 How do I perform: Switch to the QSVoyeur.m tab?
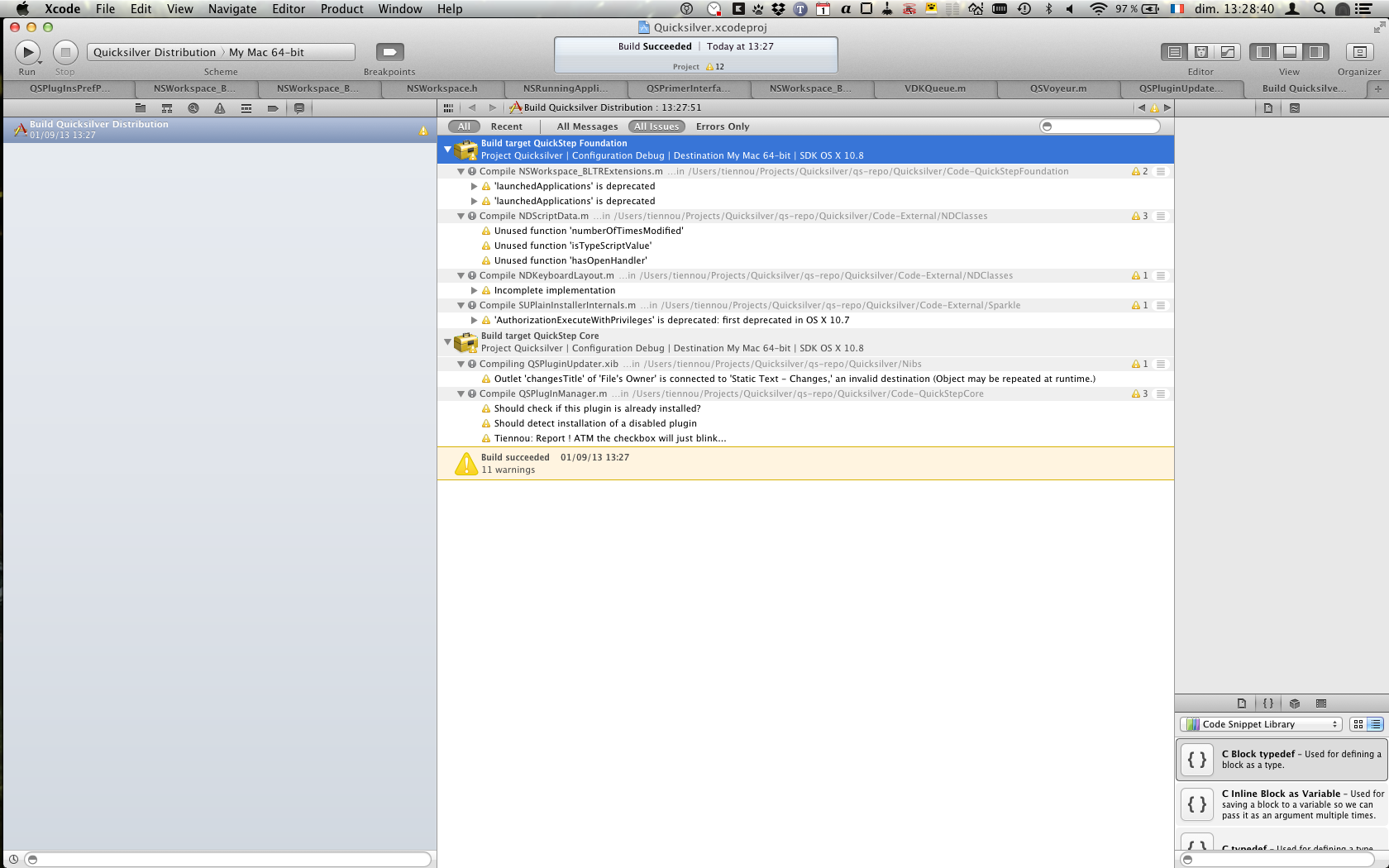[1057, 88]
